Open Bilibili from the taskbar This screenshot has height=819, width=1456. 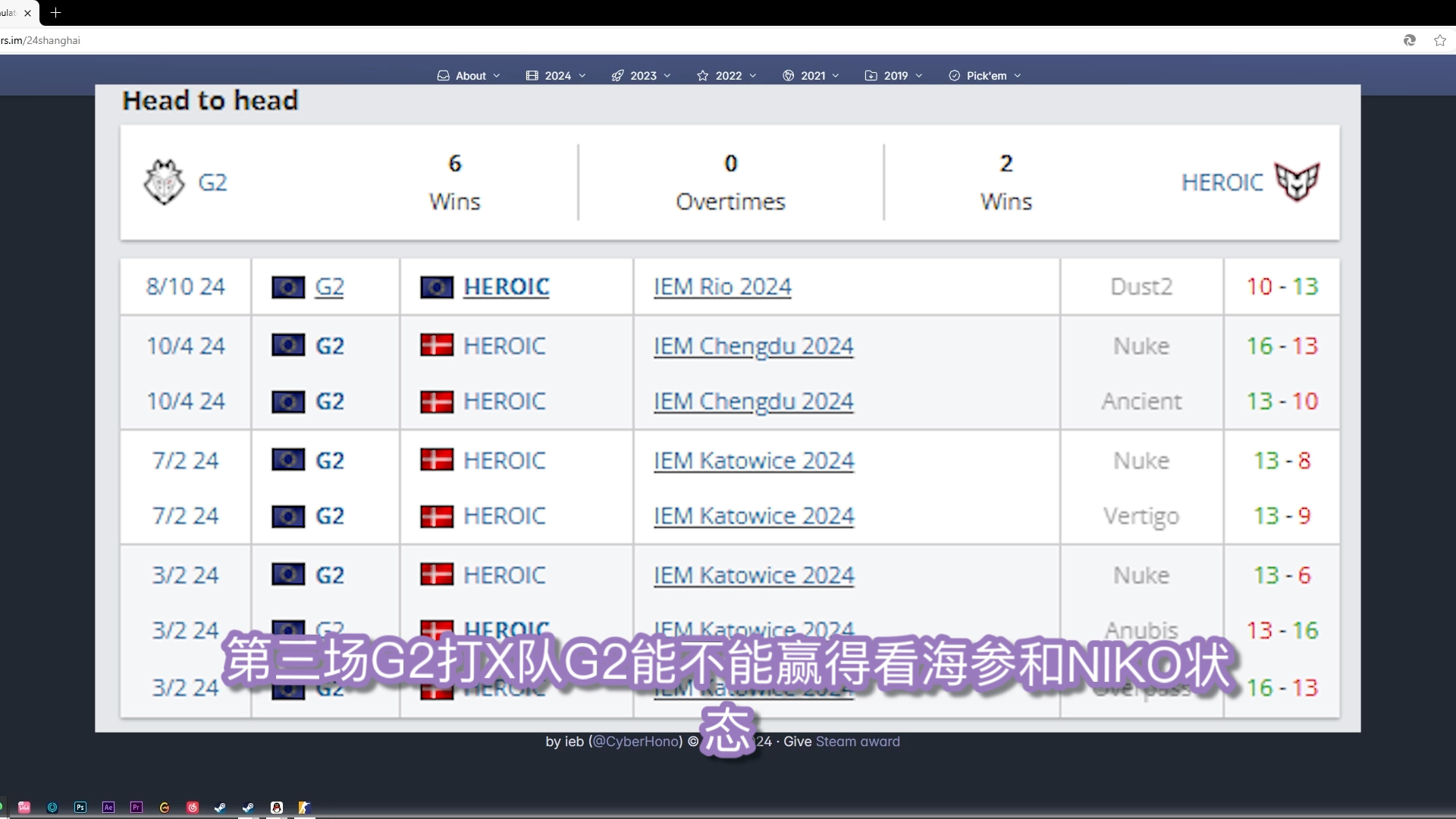(x=24, y=808)
